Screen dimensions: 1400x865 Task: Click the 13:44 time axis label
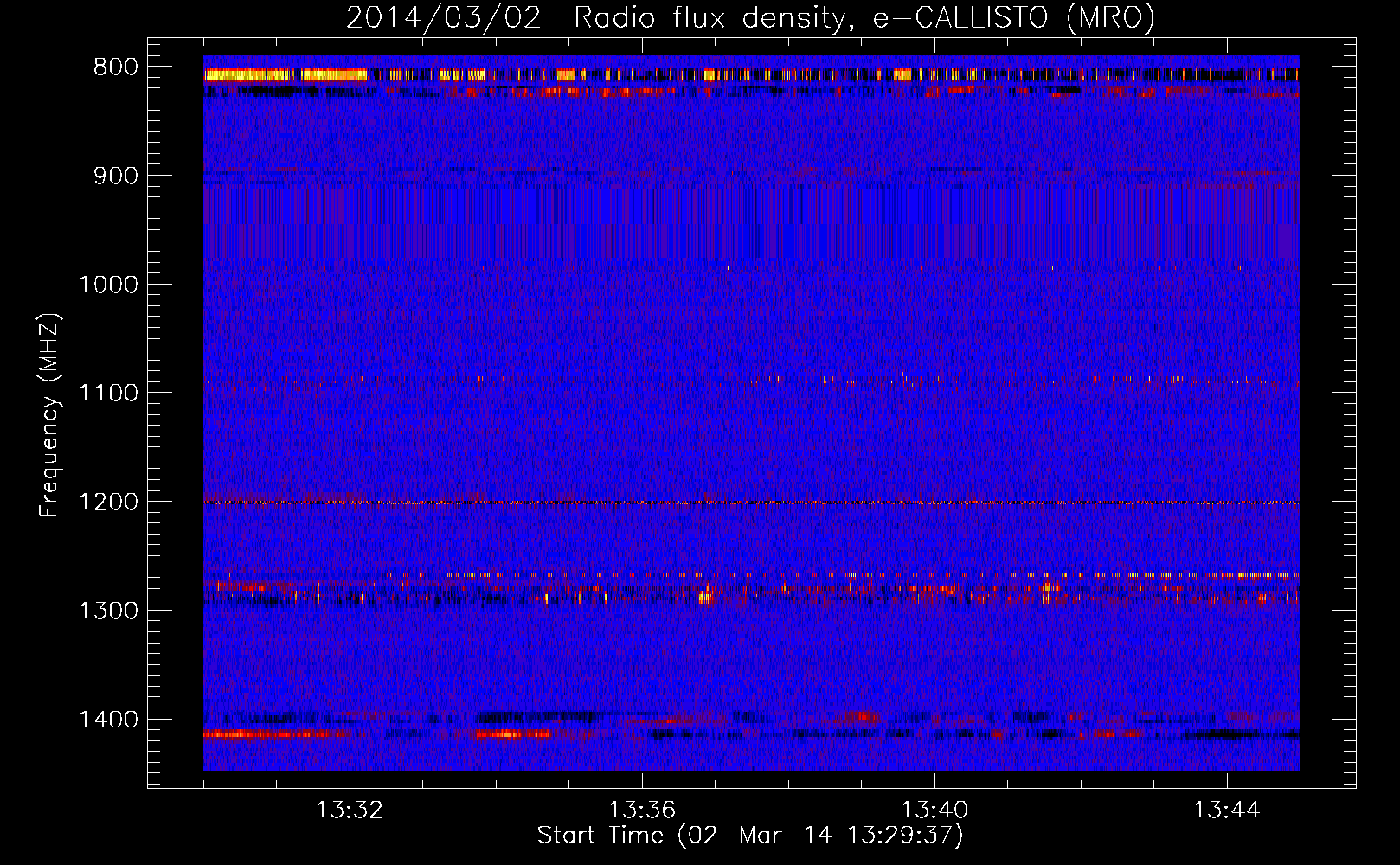(x=1227, y=811)
